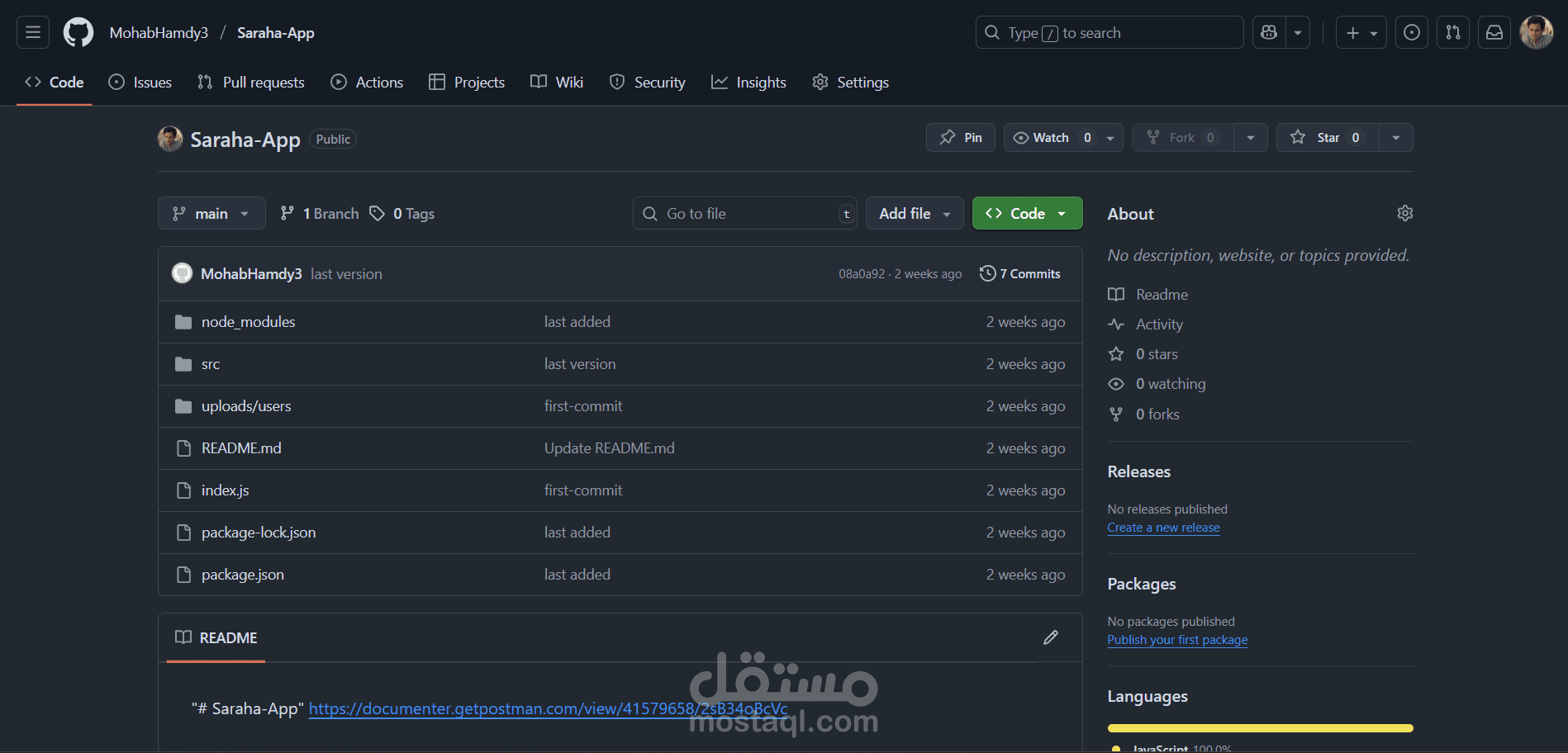The image size is (1568, 753).
Task: Open the green Code dropdown
Action: pos(1028,214)
